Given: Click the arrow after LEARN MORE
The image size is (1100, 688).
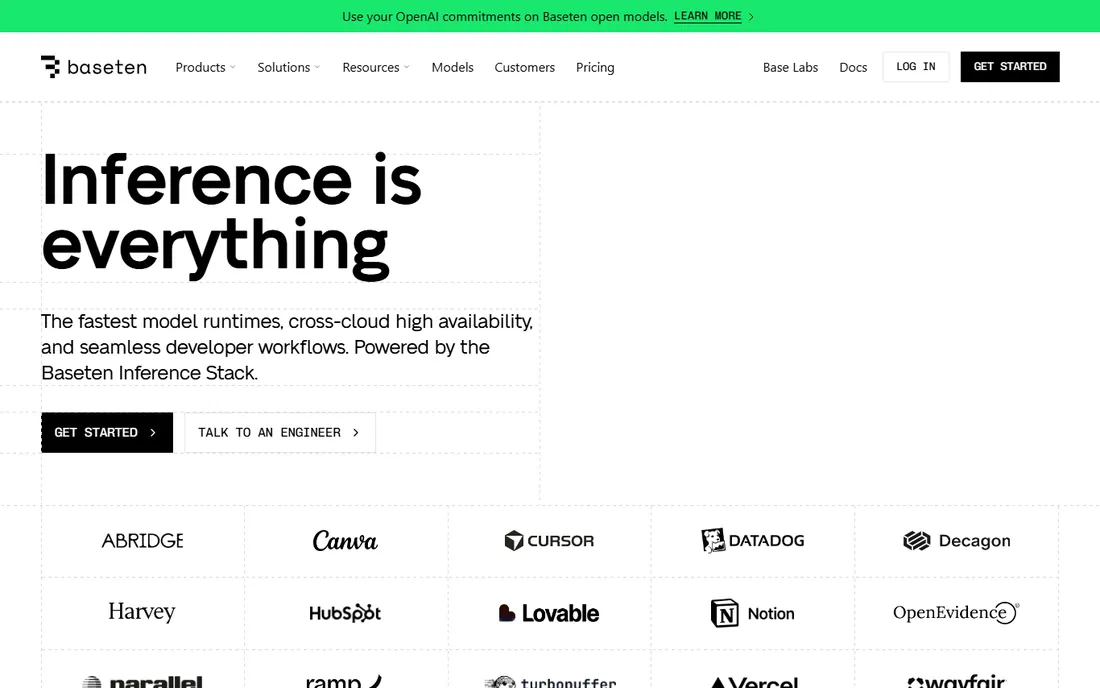Looking at the screenshot, I should tap(751, 16).
